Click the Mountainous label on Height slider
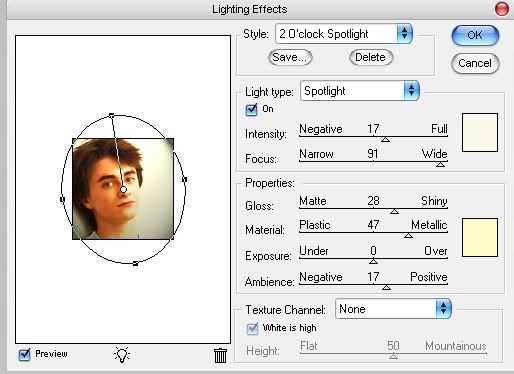Screen dimensions: 514x374 (456, 346)
